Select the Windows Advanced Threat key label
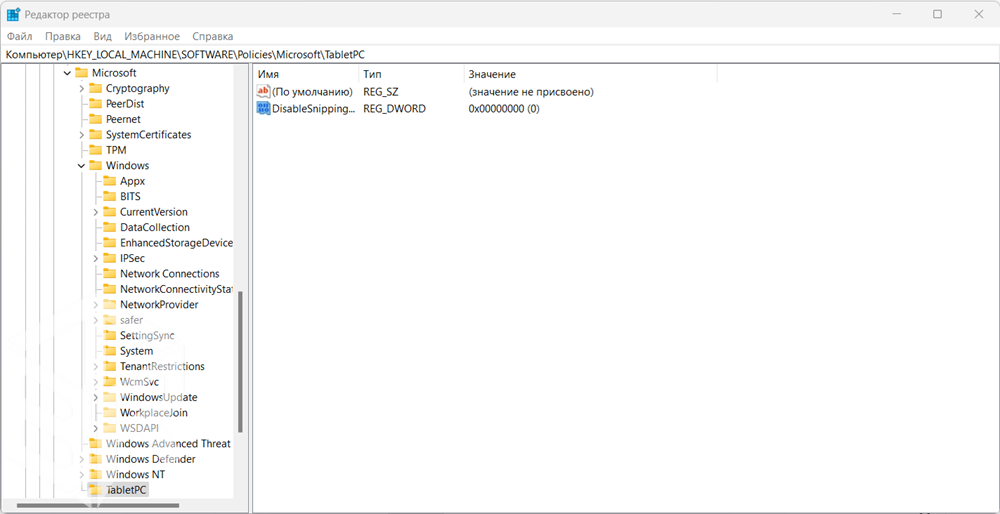Image resolution: width=1000 pixels, height=514 pixels. click(x=168, y=444)
